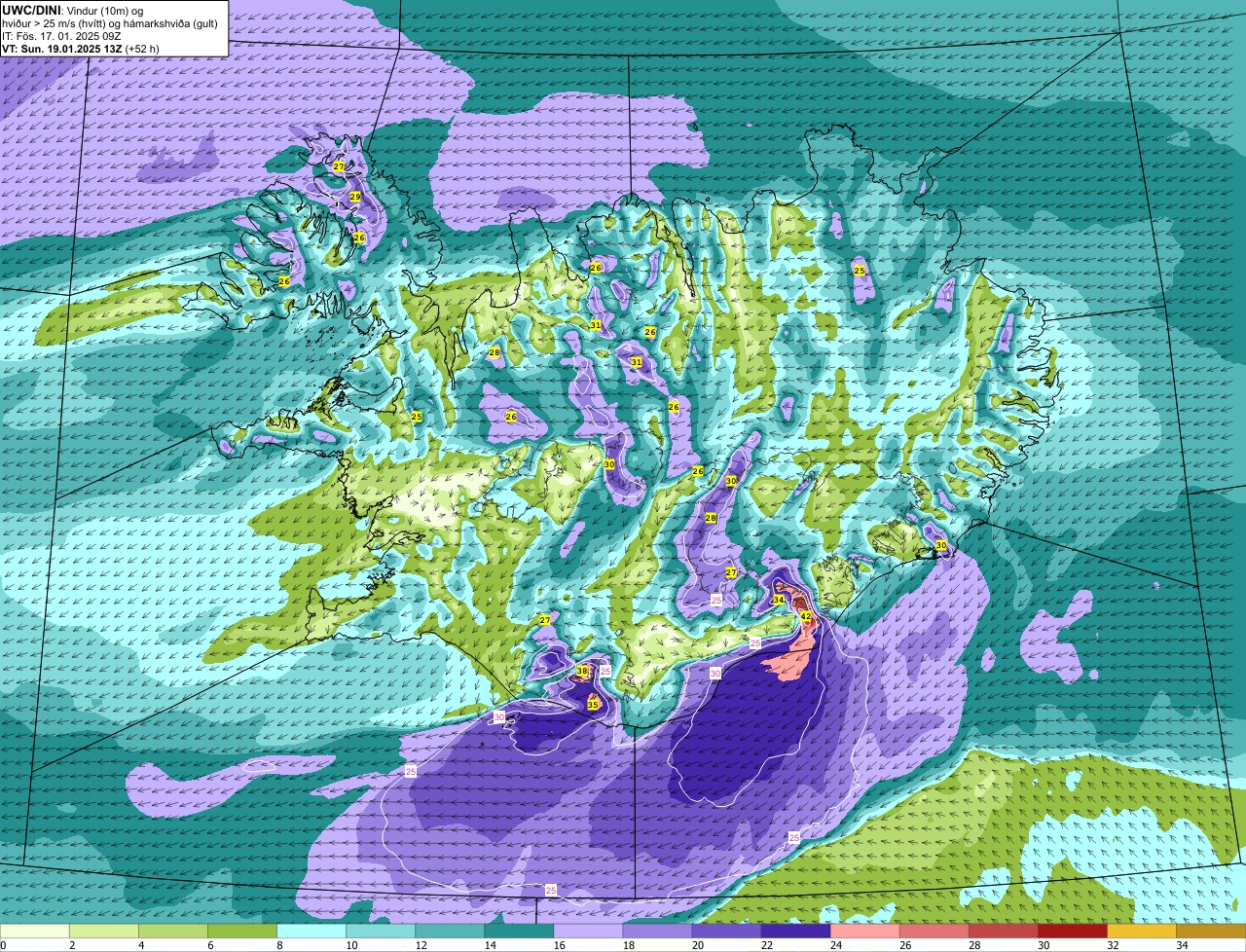
Task: Click the yellow gust marker reading 42
Action: point(805,616)
